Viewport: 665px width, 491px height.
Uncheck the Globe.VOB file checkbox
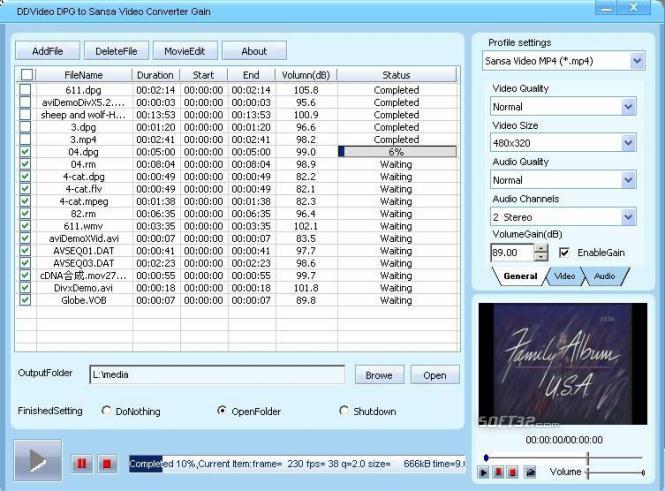pos(25,300)
